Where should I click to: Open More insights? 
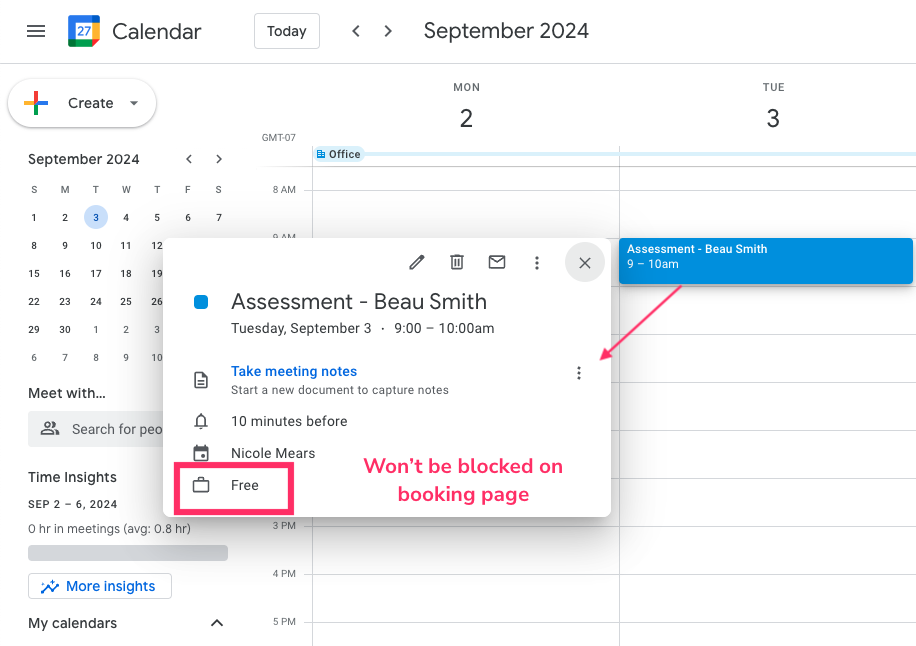(100, 586)
